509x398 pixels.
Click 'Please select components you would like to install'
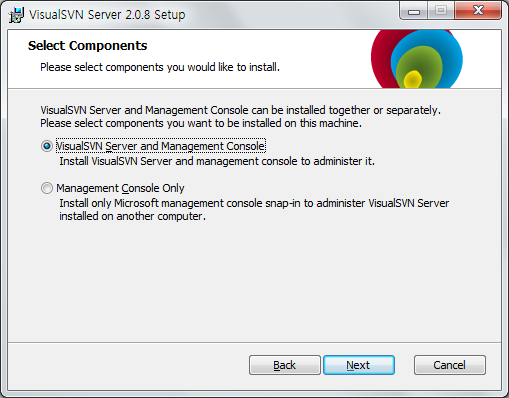[x=160, y=67]
